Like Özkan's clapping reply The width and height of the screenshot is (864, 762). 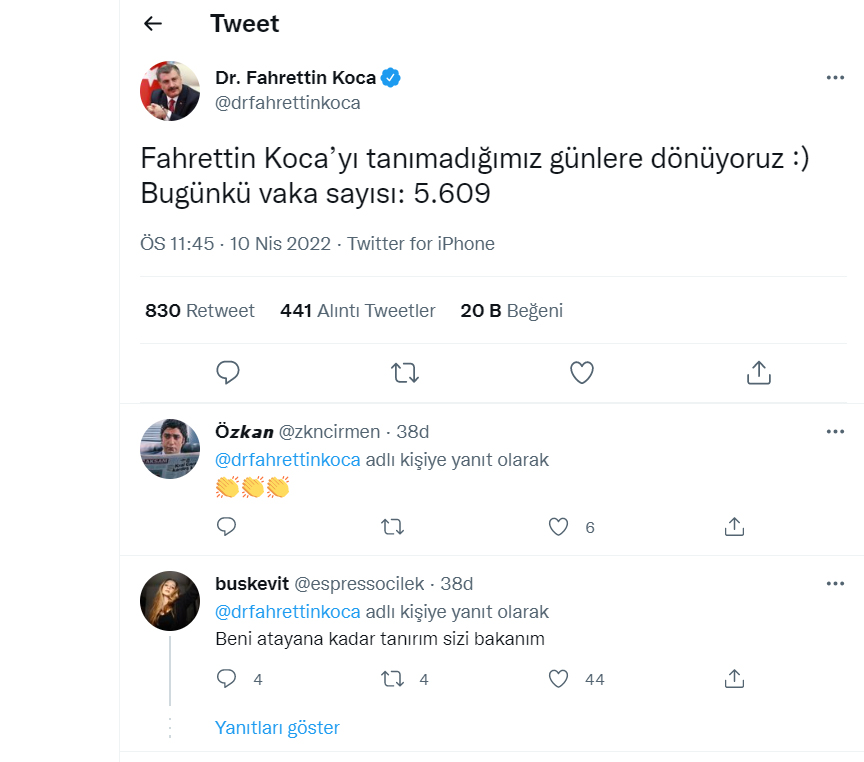[x=559, y=526]
